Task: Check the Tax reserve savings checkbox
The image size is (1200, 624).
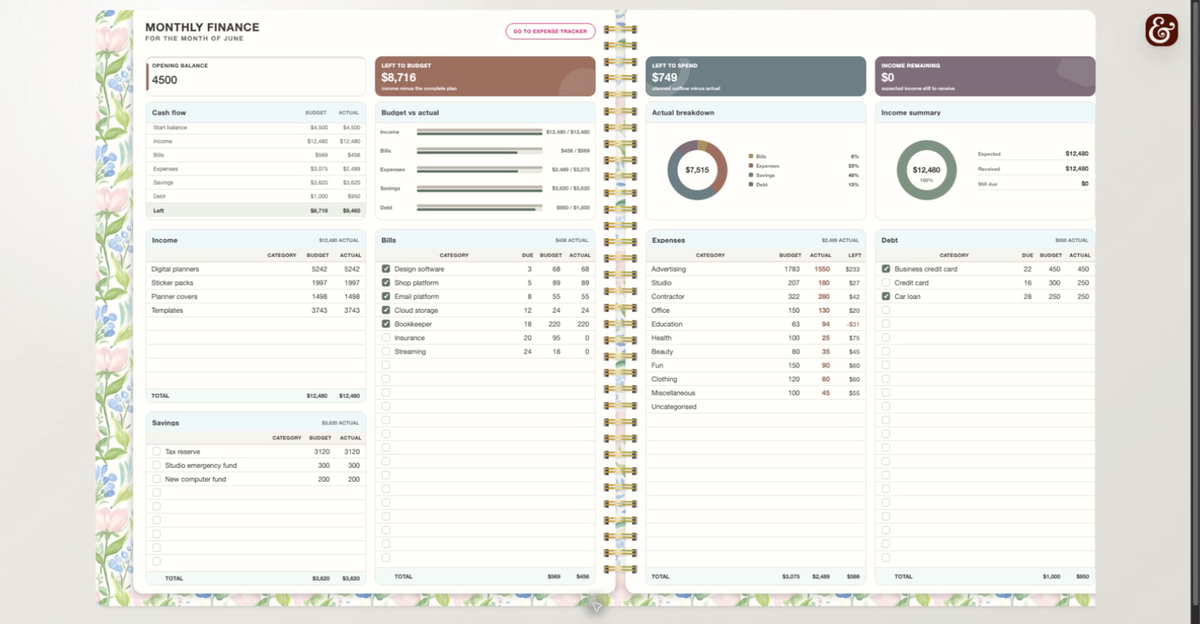Action: click(156, 452)
